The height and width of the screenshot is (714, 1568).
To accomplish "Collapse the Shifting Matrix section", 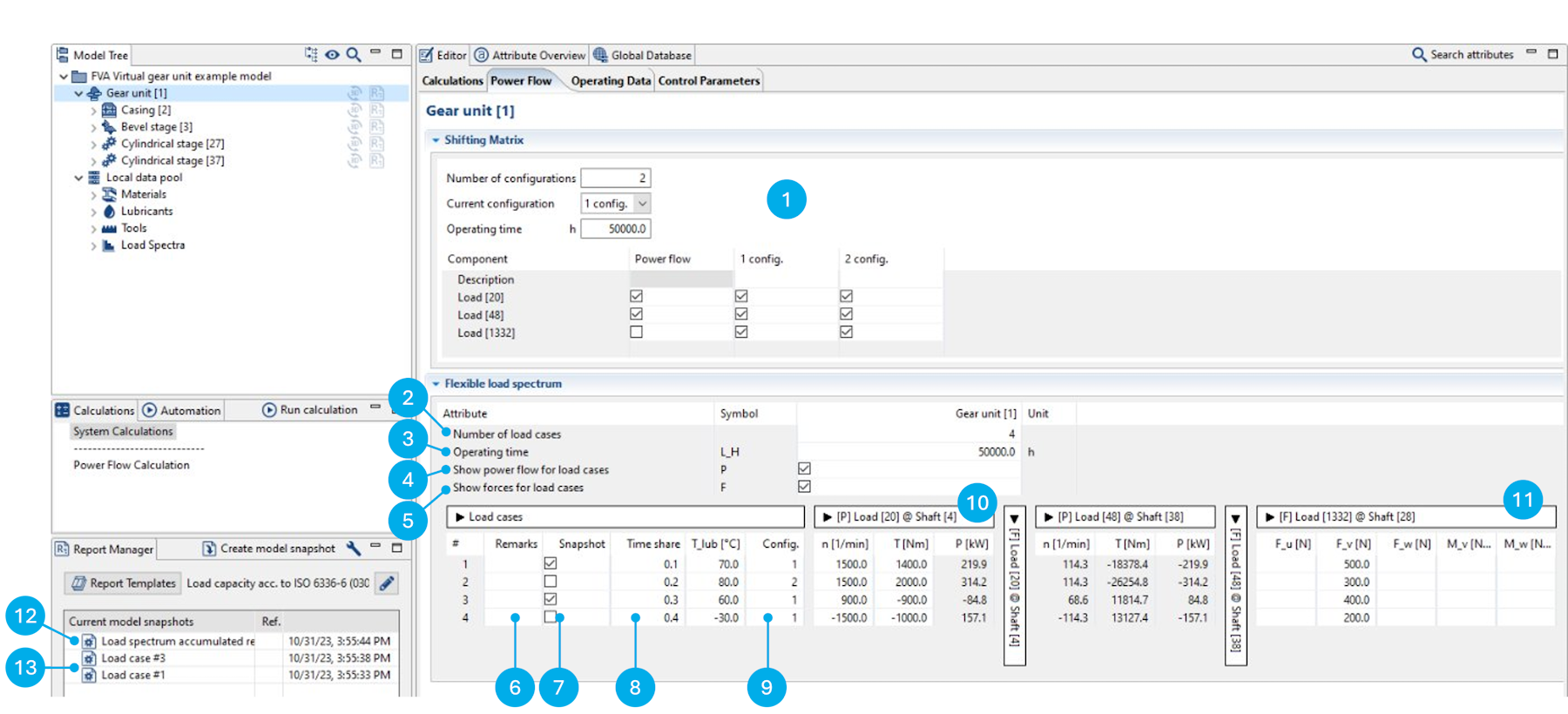I will (x=436, y=140).
